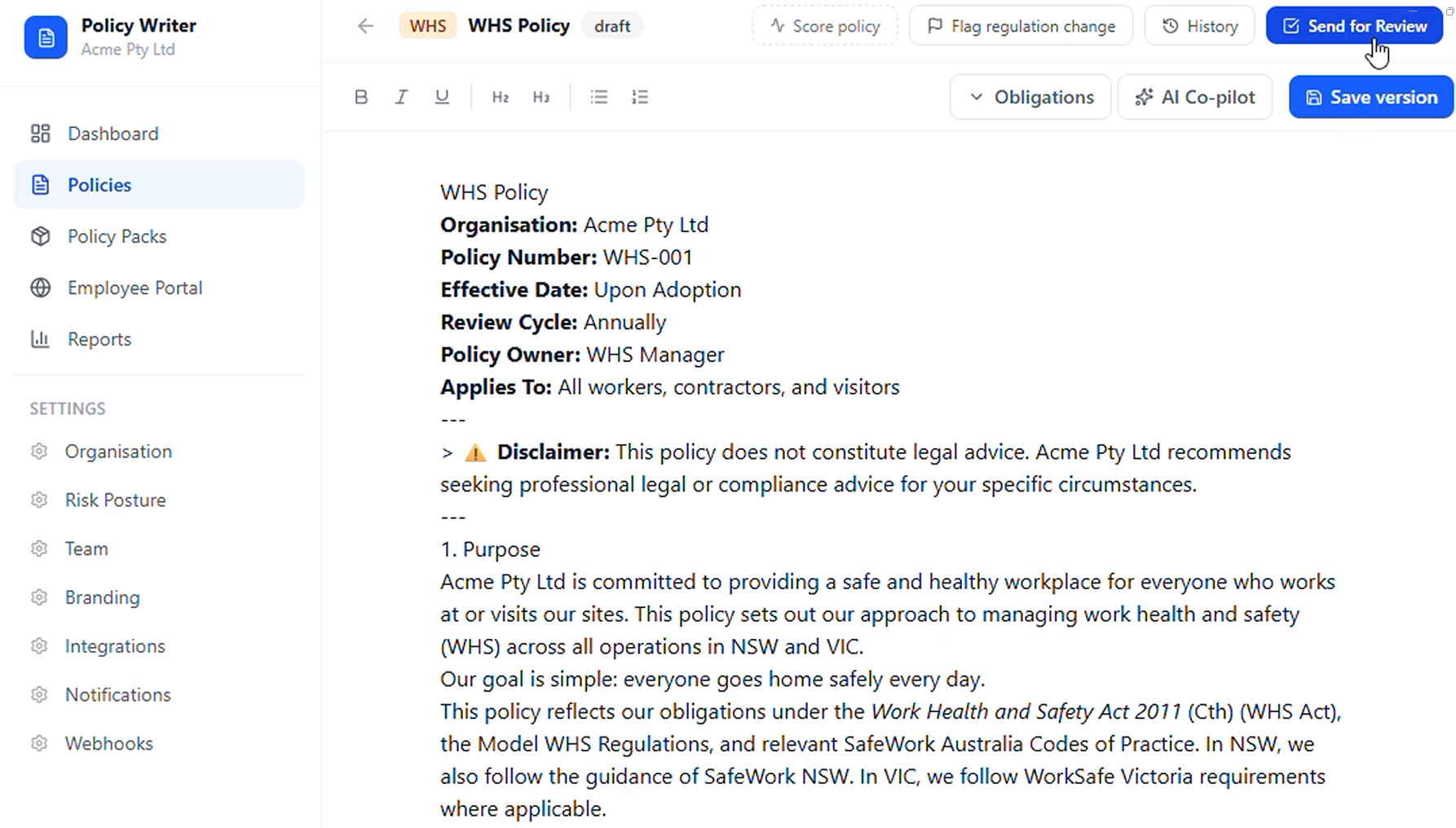Click the gear icon beside Webhooks
Image resolution: width=1456 pixels, height=828 pixels.
(x=39, y=744)
